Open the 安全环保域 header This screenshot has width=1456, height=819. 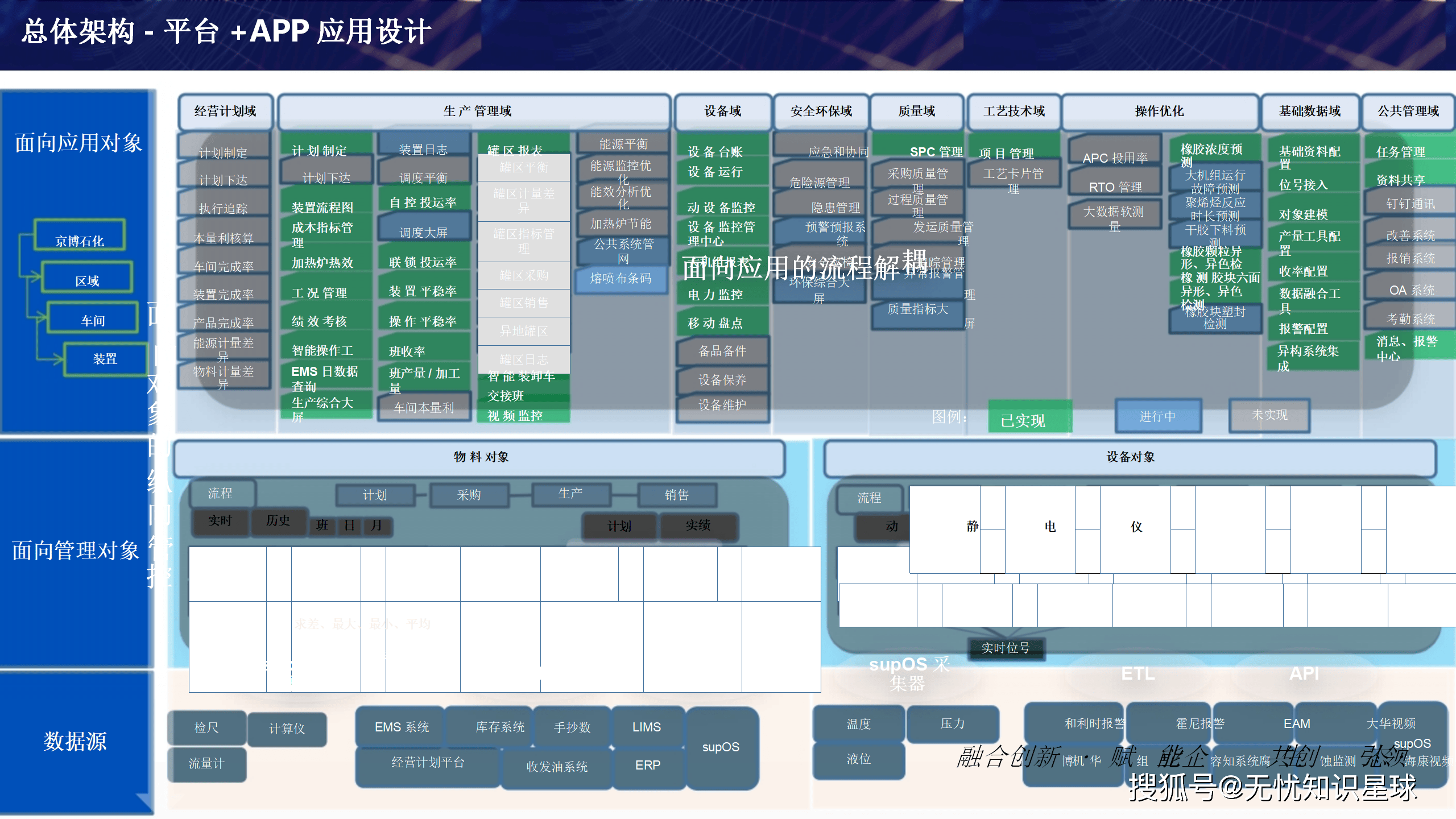click(x=821, y=111)
